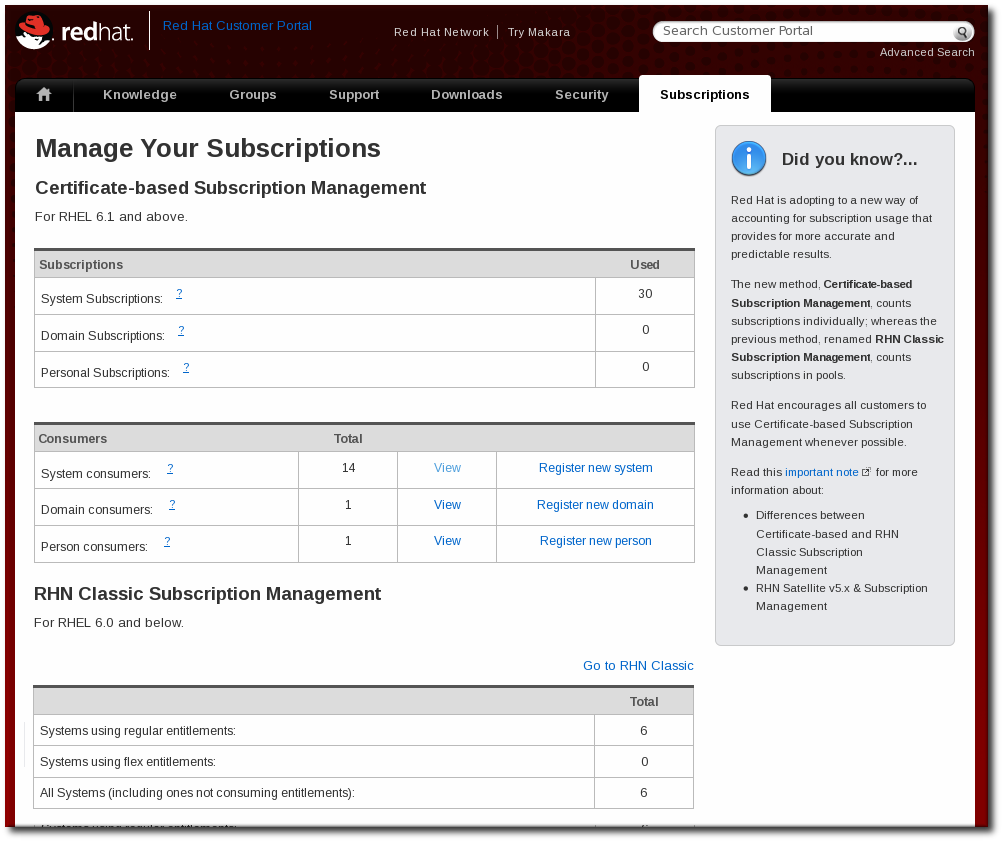Click the 'Consumers' table header
The image size is (1003, 842).
click(72, 439)
